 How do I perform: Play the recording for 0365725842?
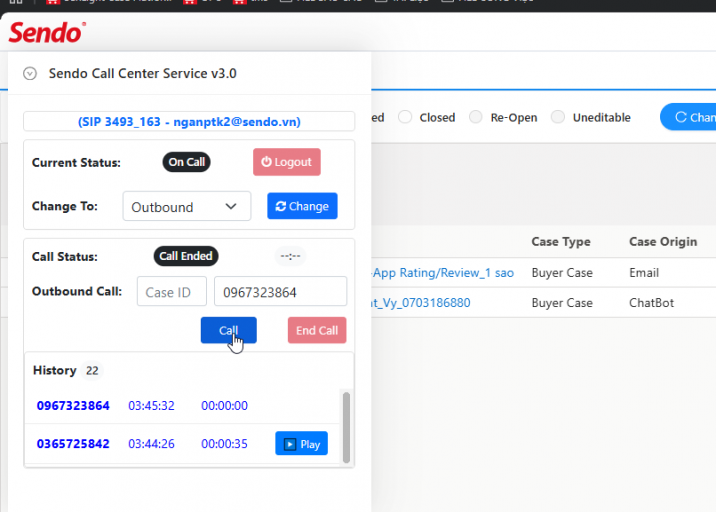301,443
